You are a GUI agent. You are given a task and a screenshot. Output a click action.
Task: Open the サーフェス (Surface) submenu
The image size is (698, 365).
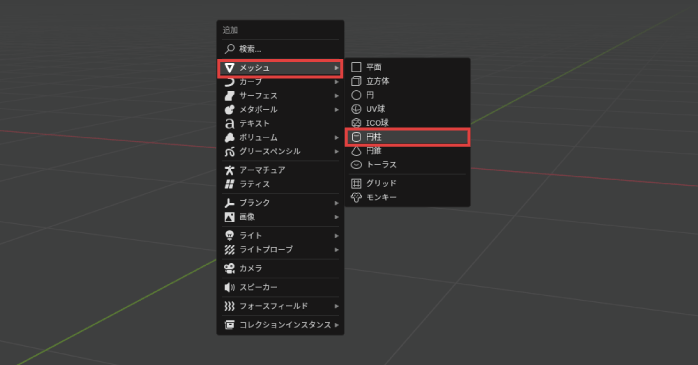pyautogui.click(x=280, y=96)
